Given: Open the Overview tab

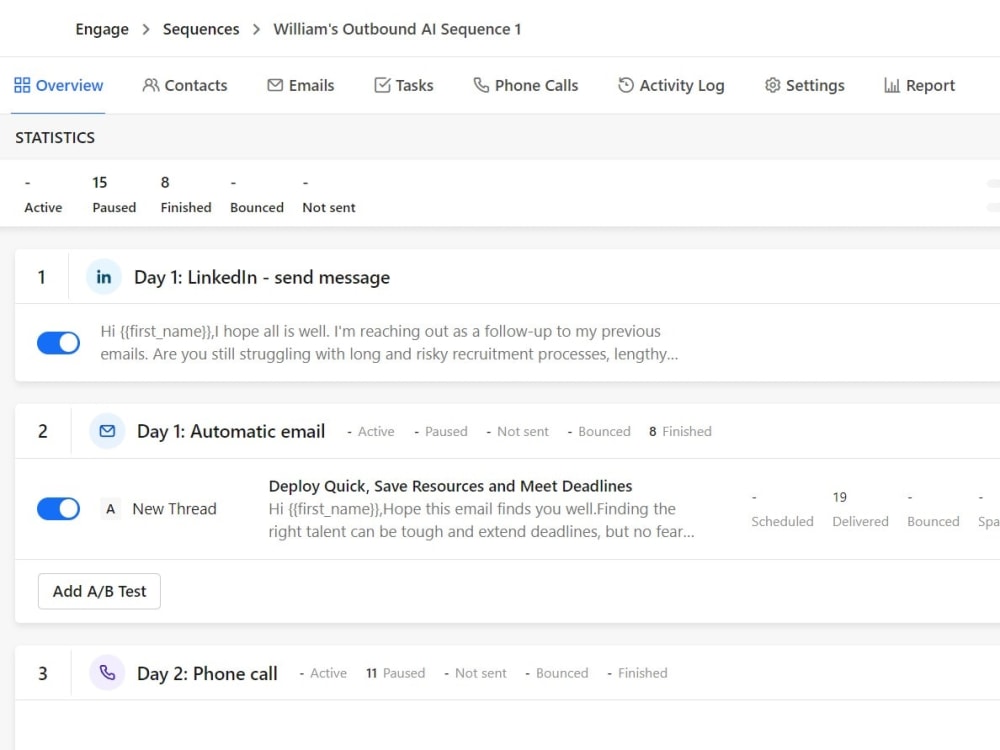Looking at the screenshot, I should (x=58, y=85).
